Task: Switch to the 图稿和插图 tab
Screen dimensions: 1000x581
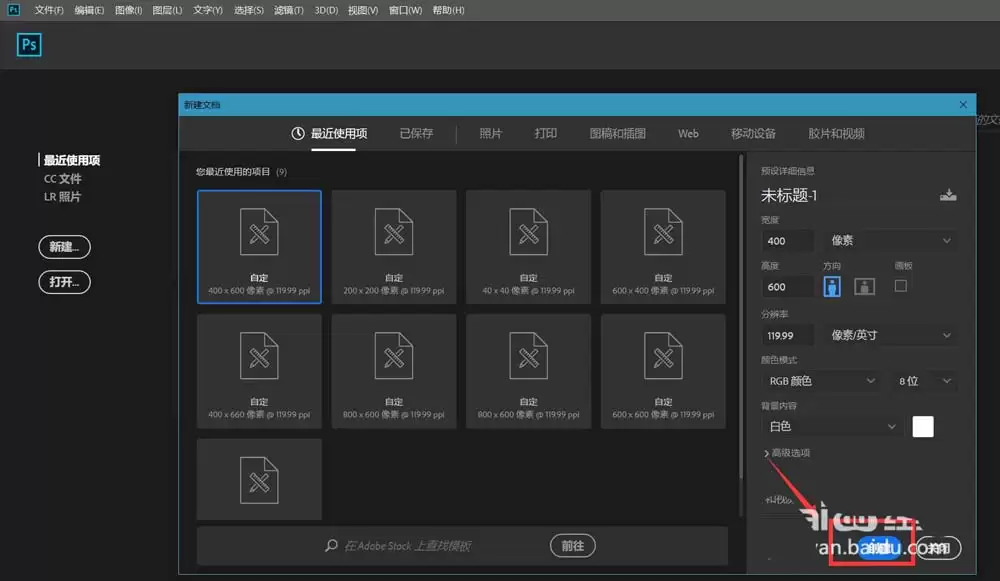Action: pyautogui.click(x=617, y=133)
